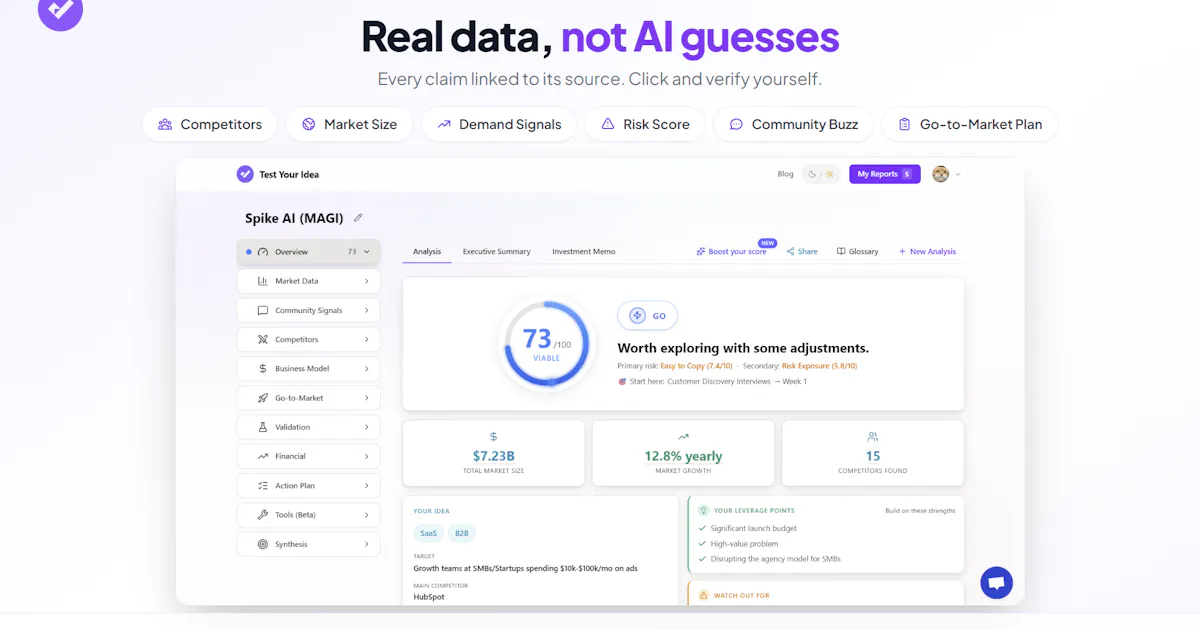Click the 73/100 viability score gauge
Screen dimensions: 1200x630
coord(546,344)
